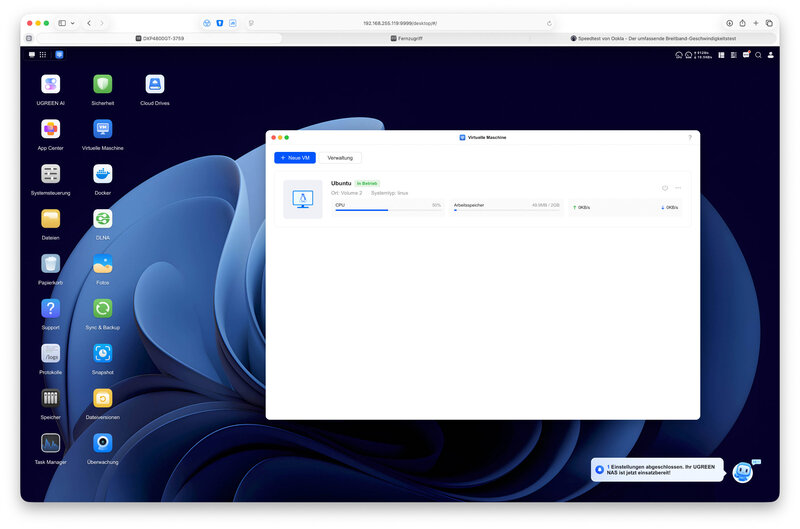Screen dimensions: 800x529
Task: Open the user account icon in NAS top bar
Action: pos(770,55)
